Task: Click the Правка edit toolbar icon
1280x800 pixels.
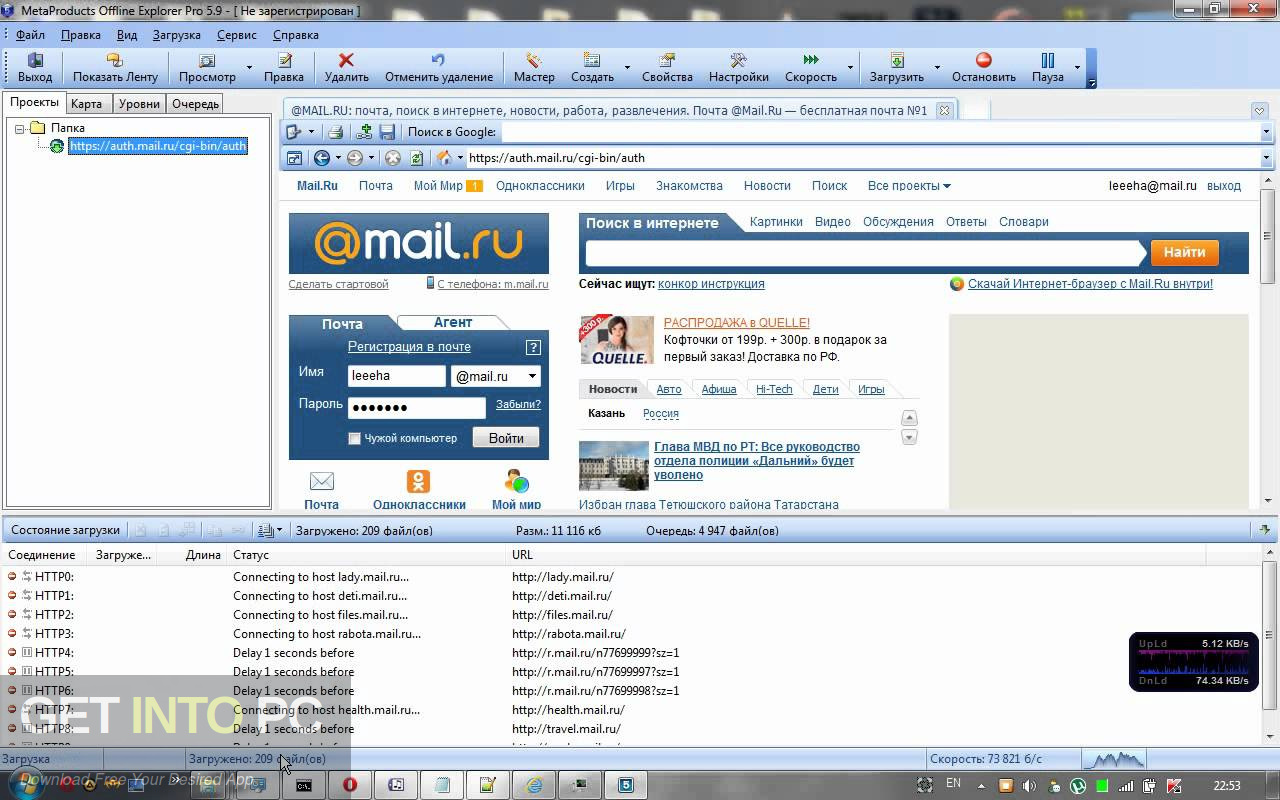Action: tap(284, 68)
